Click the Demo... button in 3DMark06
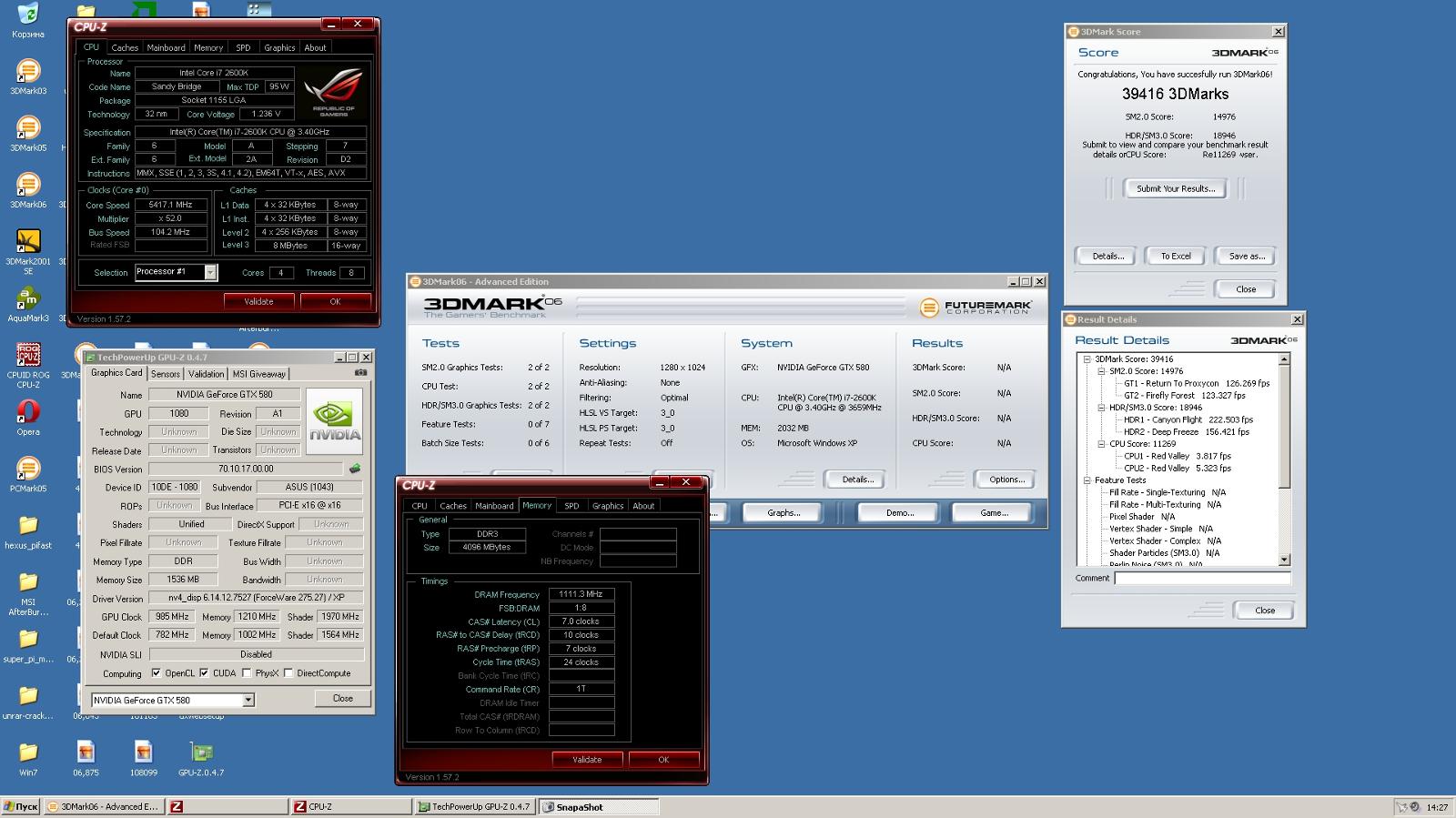 (x=899, y=512)
